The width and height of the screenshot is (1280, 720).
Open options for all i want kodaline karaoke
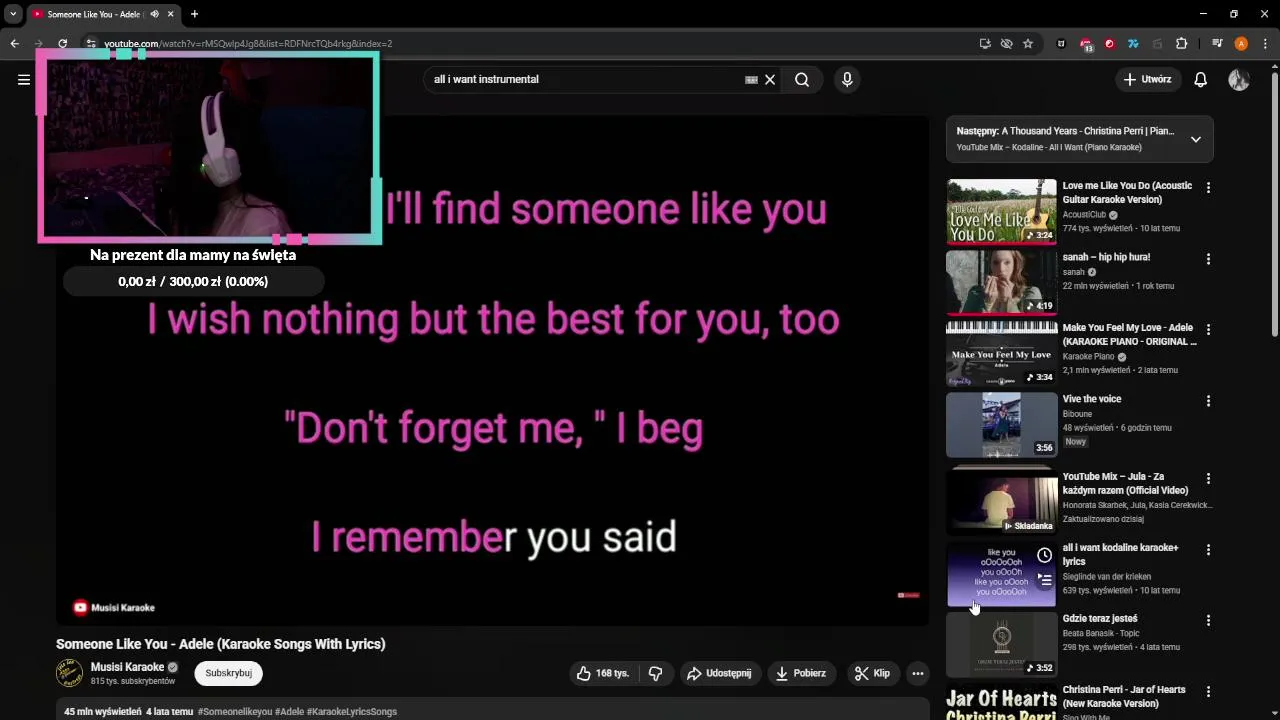coord(1208,550)
